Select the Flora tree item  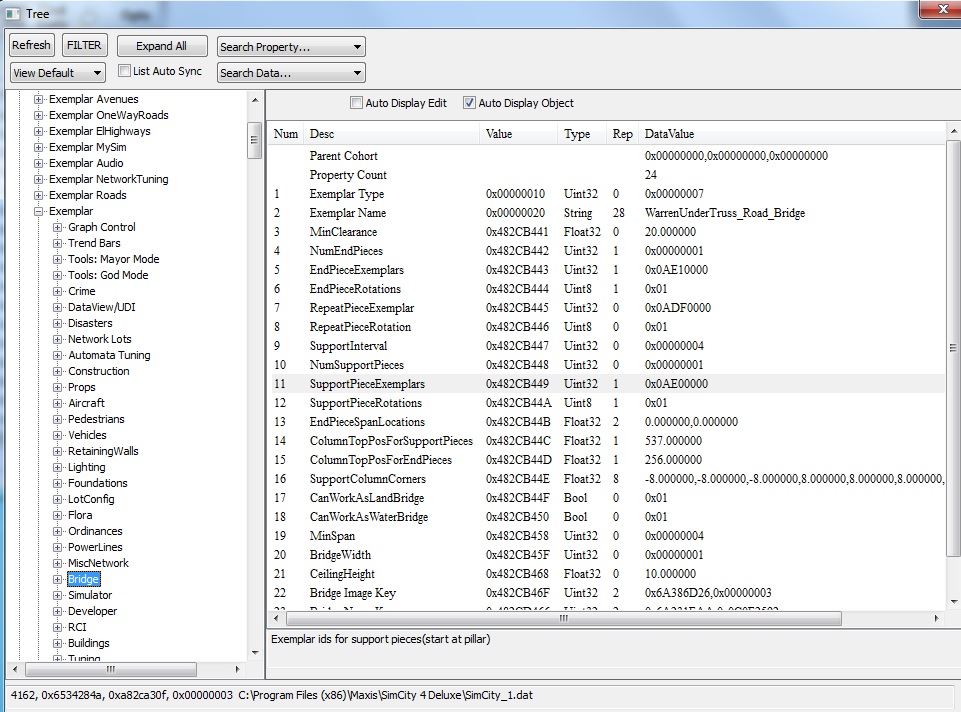(x=80, y=515)
